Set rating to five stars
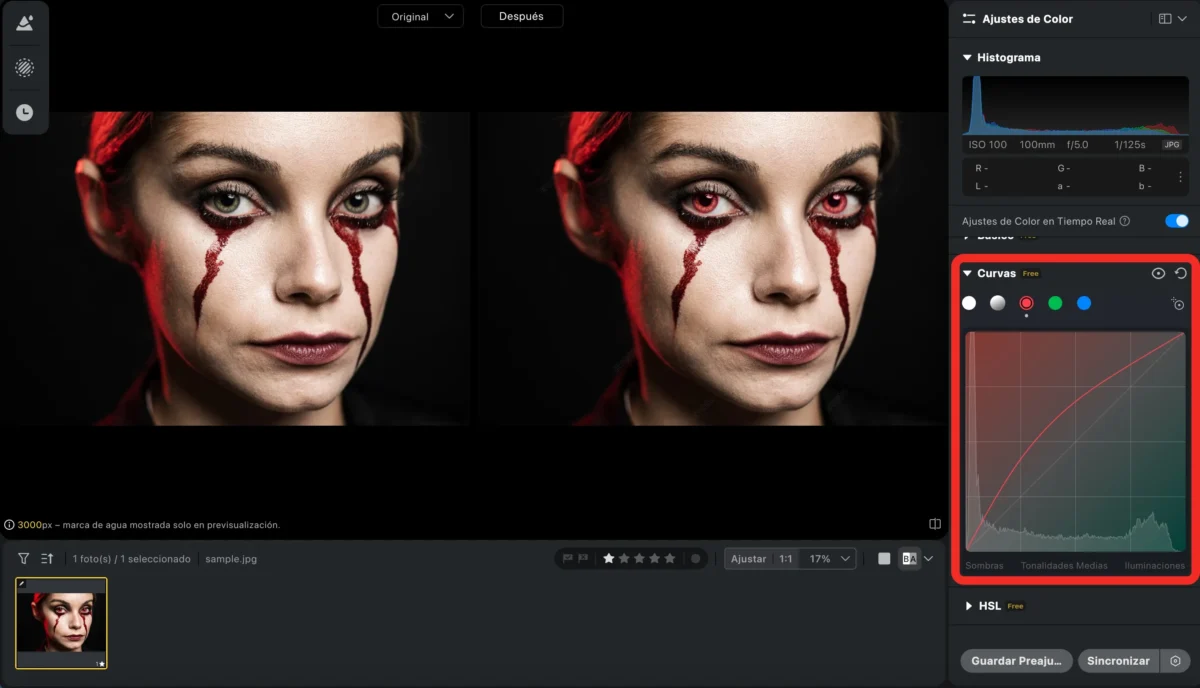Viewport: 1200px width, 688px height. click(670, 559)
